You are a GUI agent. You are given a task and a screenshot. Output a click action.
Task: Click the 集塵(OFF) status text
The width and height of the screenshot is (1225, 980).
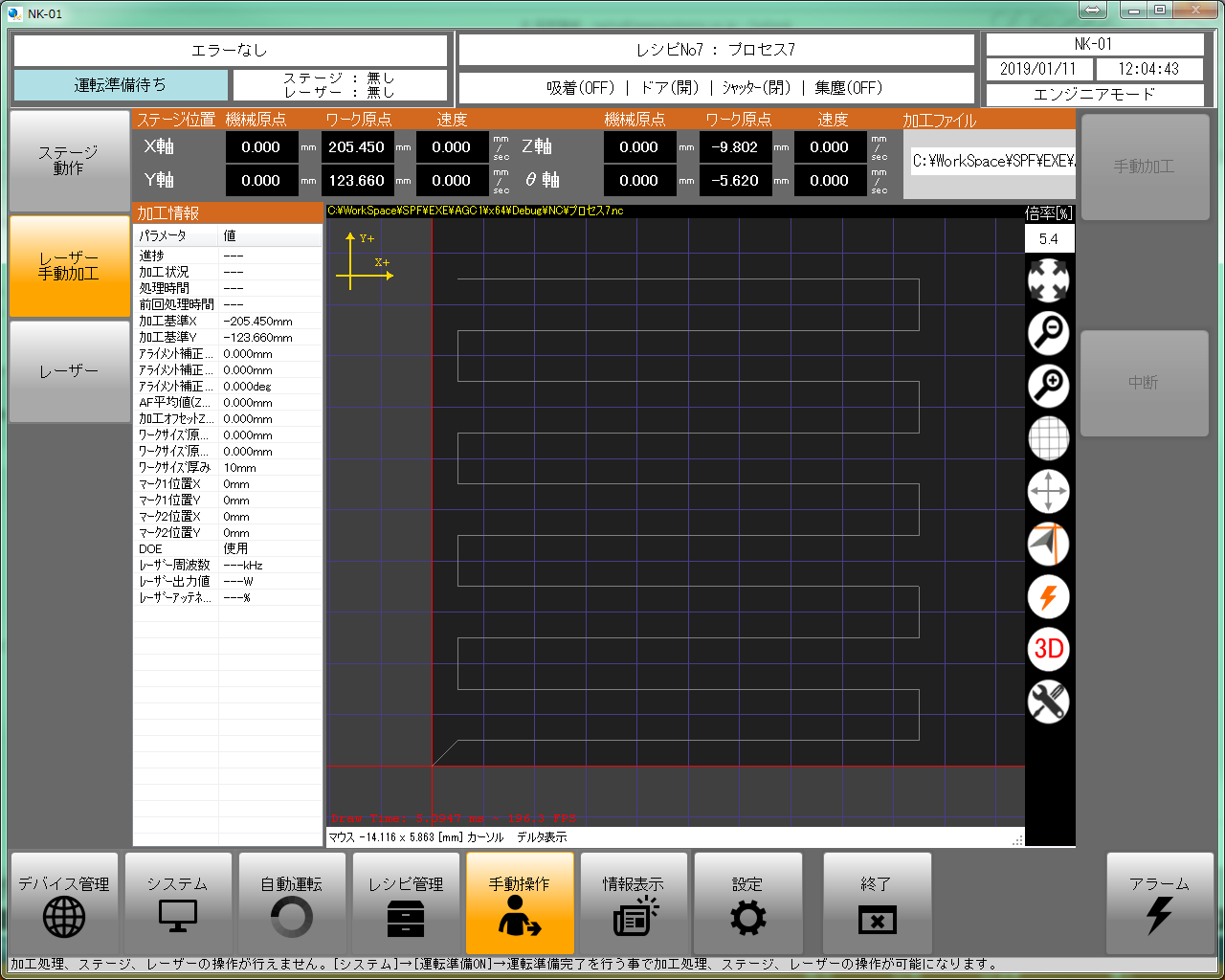(x=849, y=88)
